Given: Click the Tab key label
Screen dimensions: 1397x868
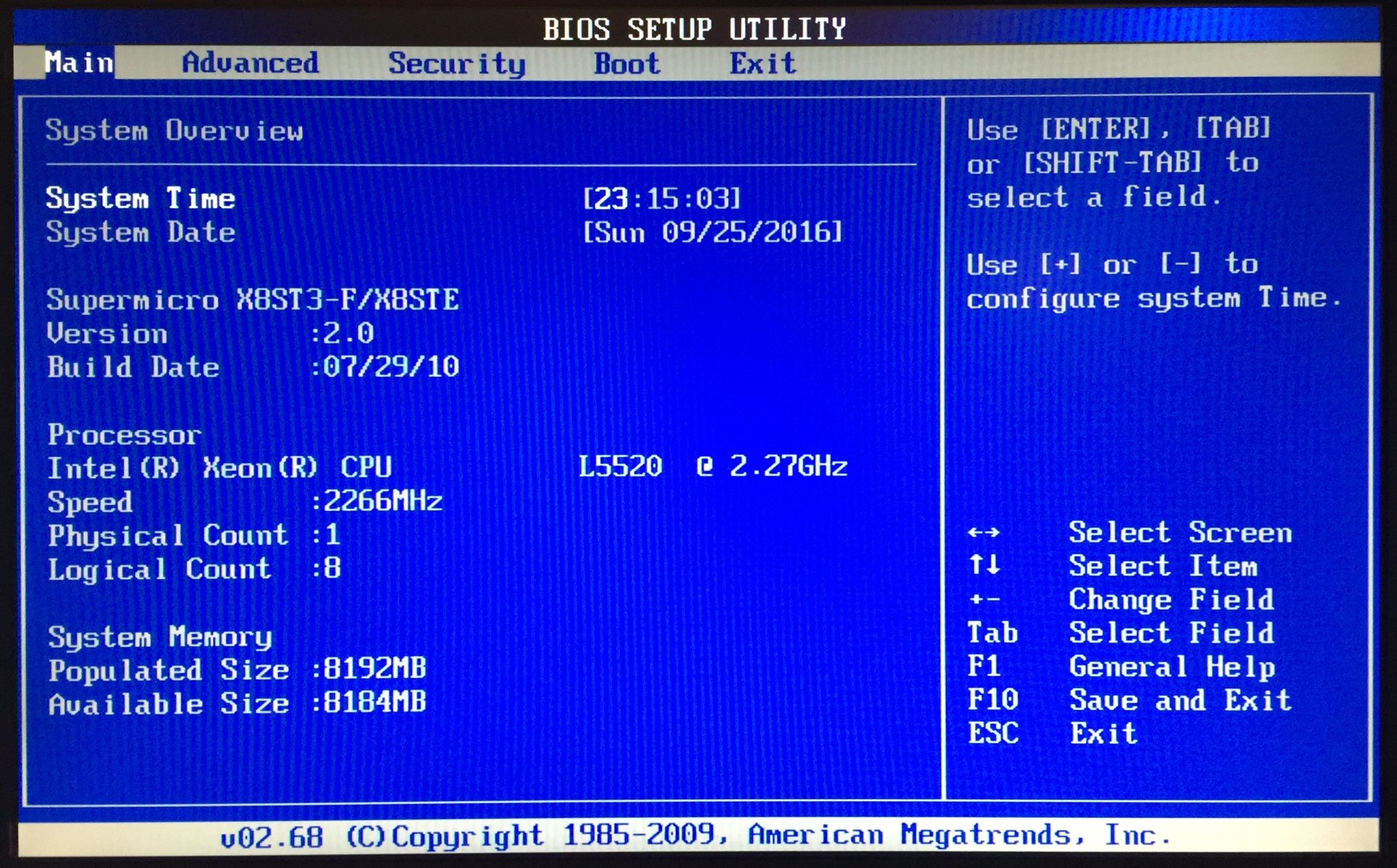Looking at the screenshot, I should pyautogui.click(x=992, y=633).
